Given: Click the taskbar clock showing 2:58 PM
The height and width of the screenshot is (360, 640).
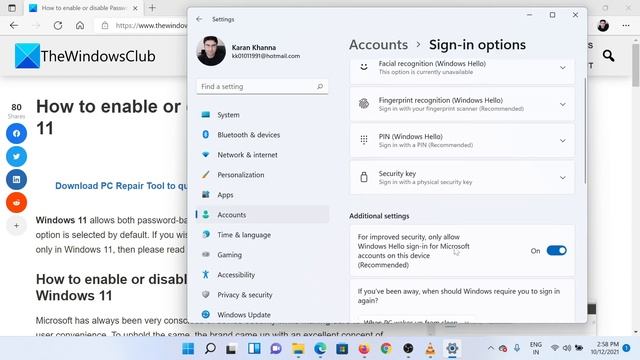Looking at the screenshot, I should click(x=604, y=348).
